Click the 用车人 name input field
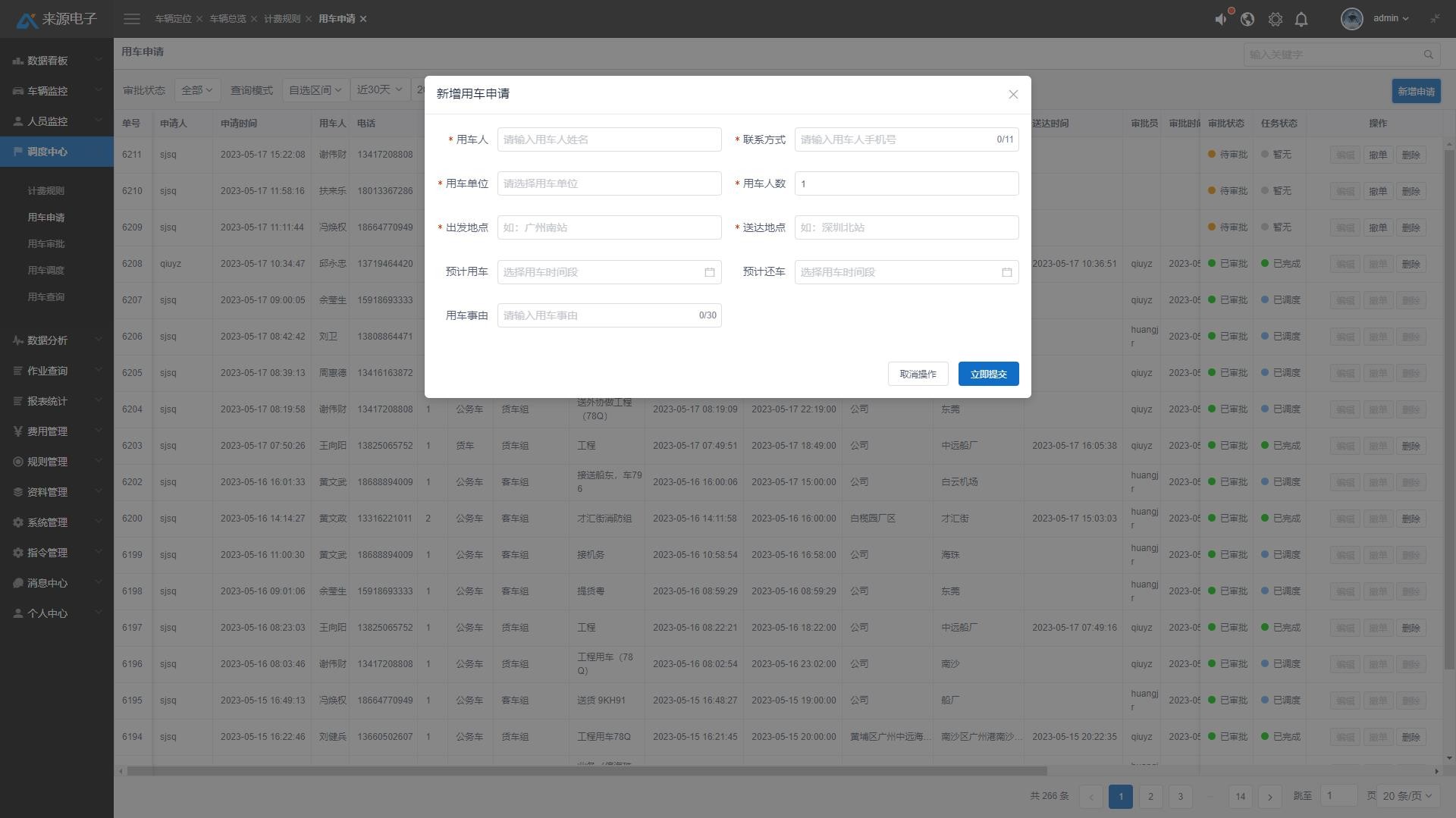 [609, 139]
